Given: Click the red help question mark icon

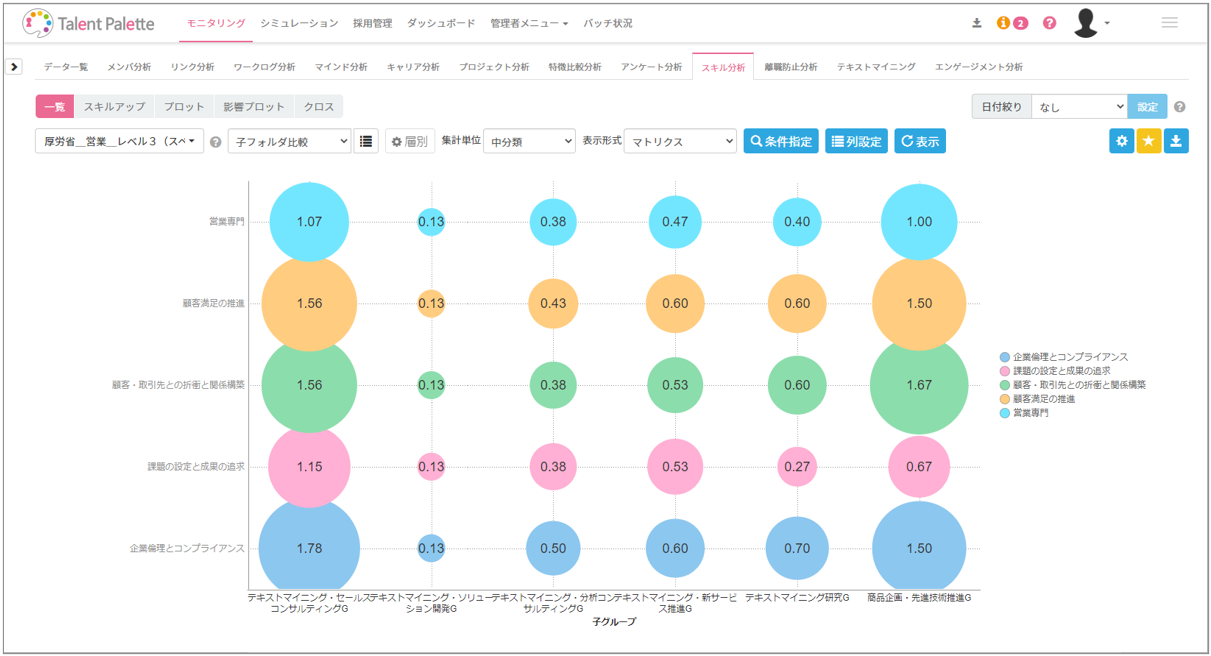Looking at the screenshot, I should tap(1048, 21).
